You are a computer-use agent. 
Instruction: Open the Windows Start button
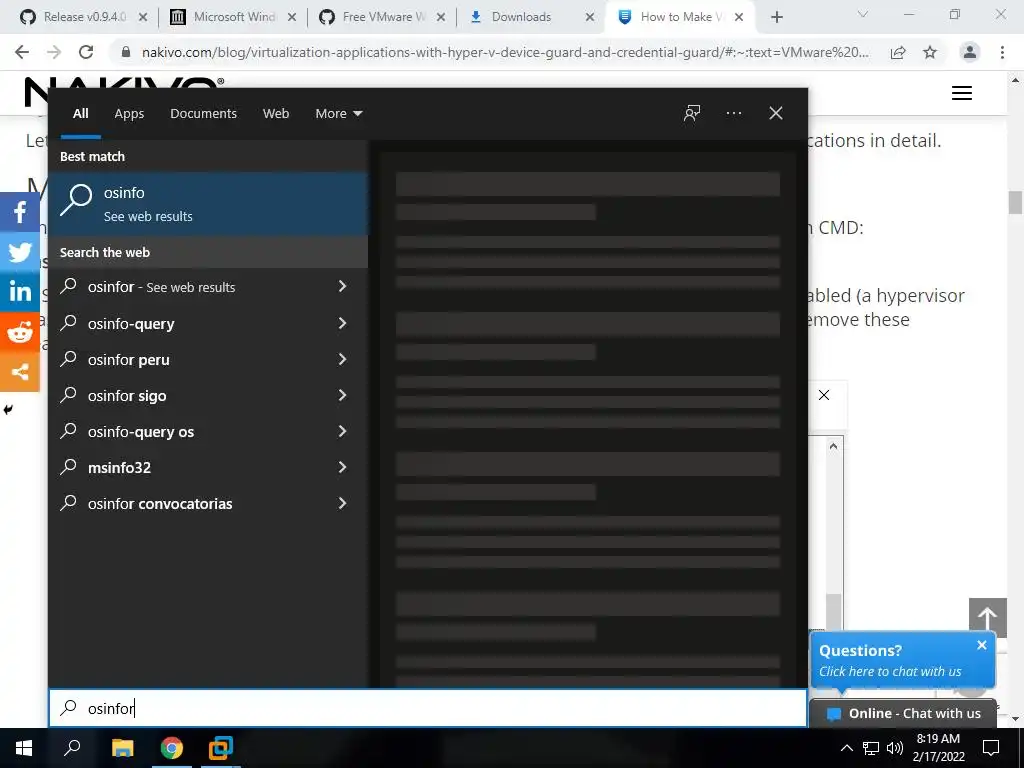click(24, 748)
